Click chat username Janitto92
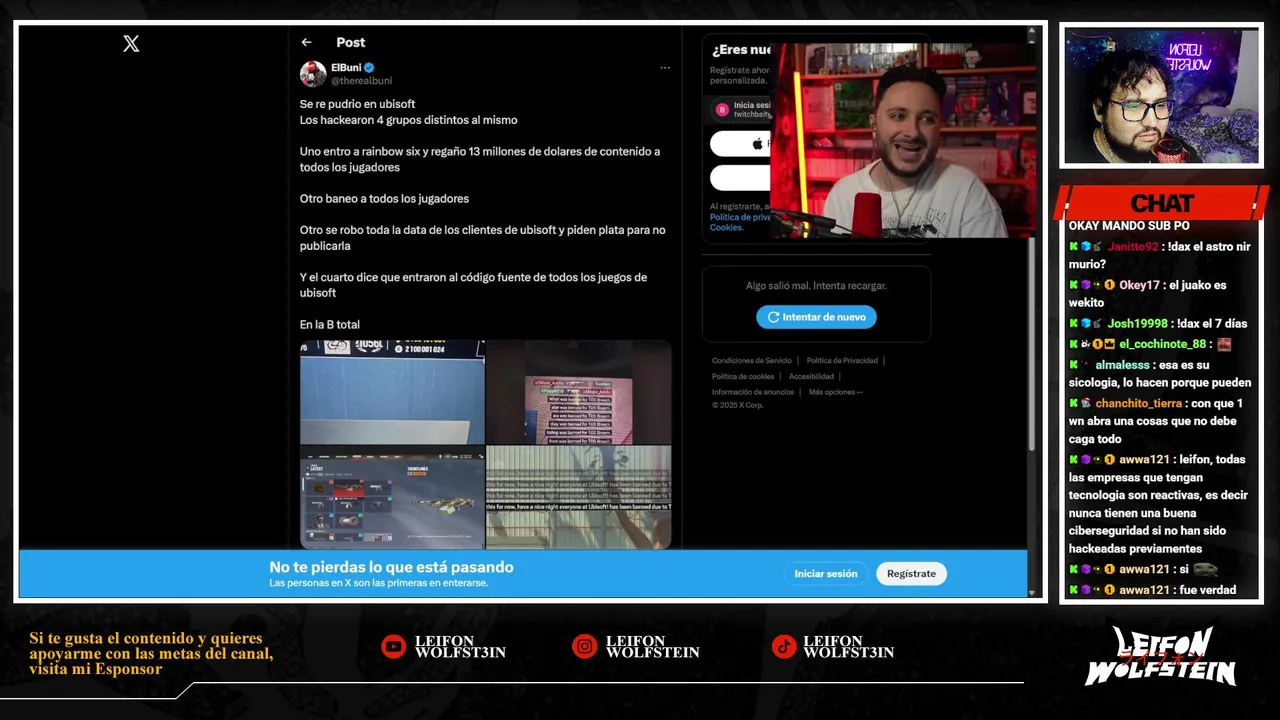1280x720 pixels. tap(1133, 247)
